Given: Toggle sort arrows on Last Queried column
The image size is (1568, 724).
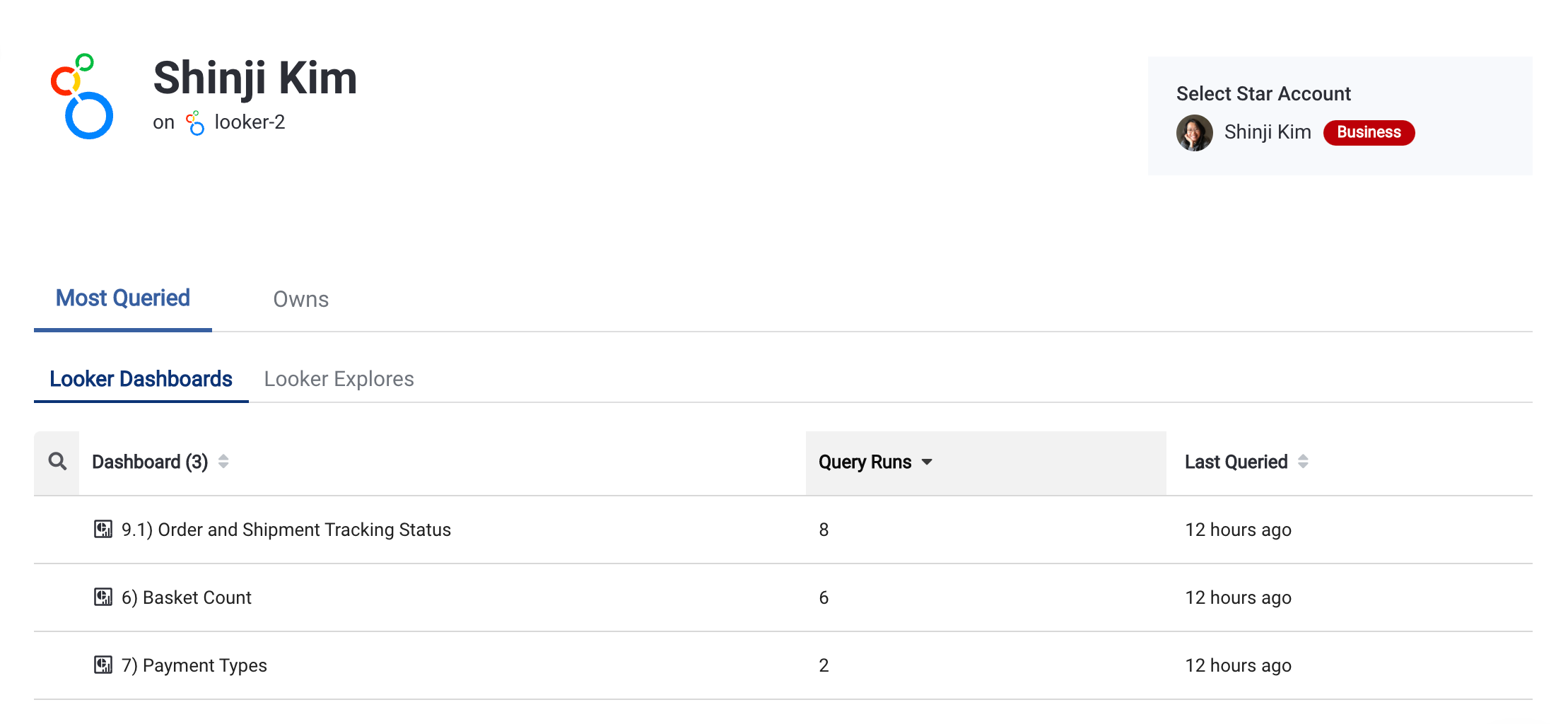Looking at the screenshot, I should (x=1303, y=462).
